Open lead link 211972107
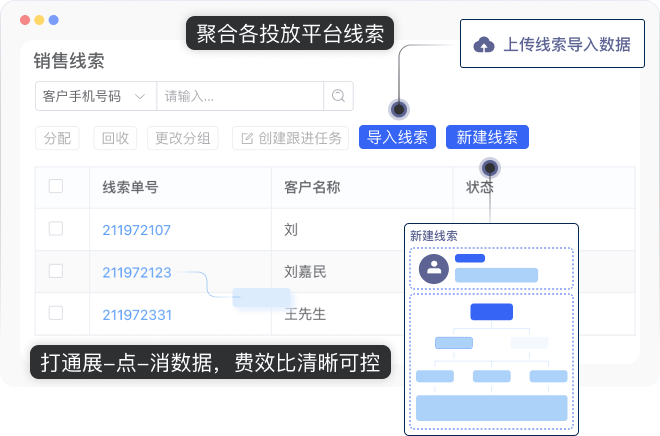The height and width of the screenshot is (436, 660). click(137, 230)
